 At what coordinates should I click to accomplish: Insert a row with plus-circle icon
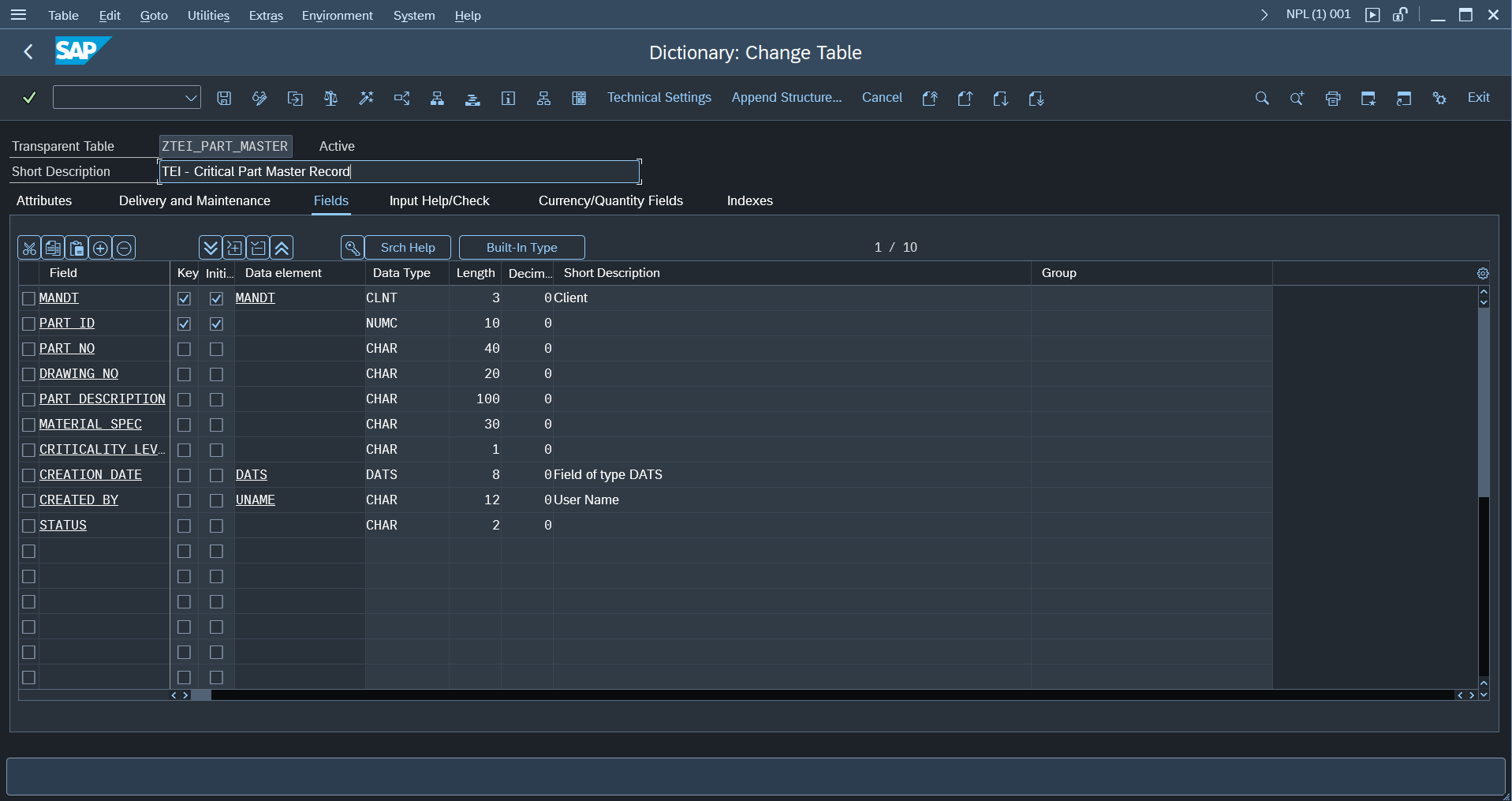point(100,248)
